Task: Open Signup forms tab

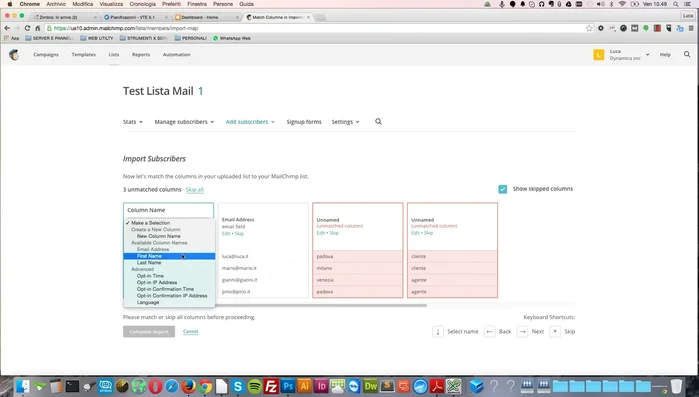Action: 304,122
